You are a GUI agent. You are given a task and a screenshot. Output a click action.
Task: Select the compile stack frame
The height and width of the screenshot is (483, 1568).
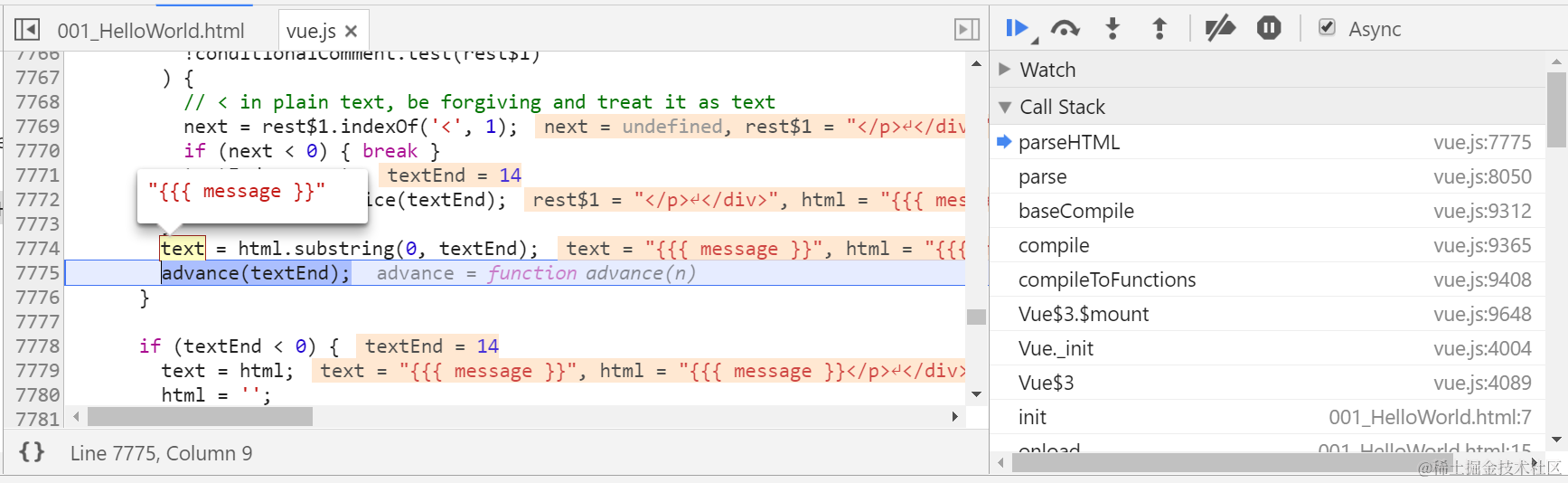[x=1266, y=245]
